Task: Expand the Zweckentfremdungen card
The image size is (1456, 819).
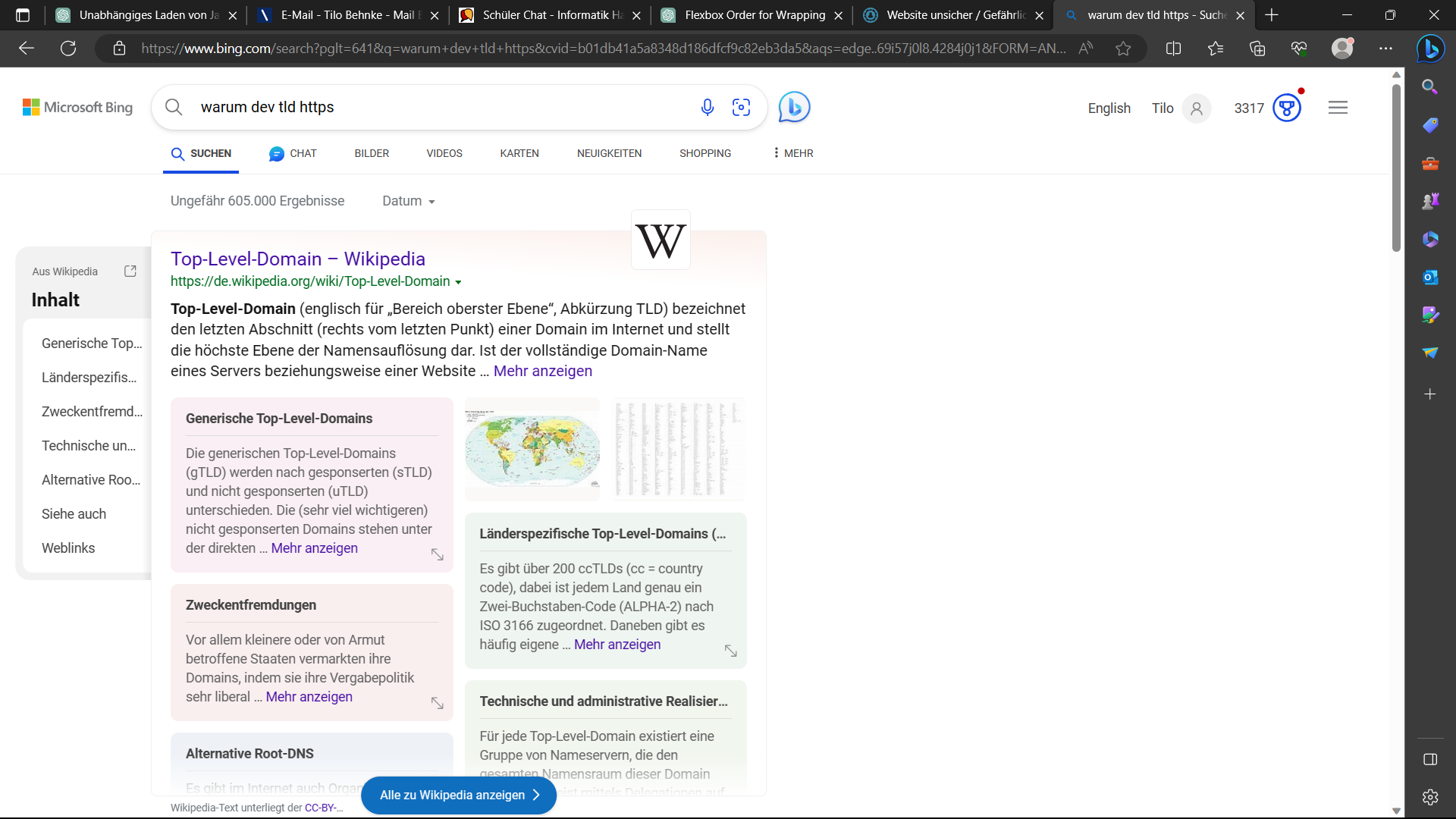Action: tap(438, 703)
